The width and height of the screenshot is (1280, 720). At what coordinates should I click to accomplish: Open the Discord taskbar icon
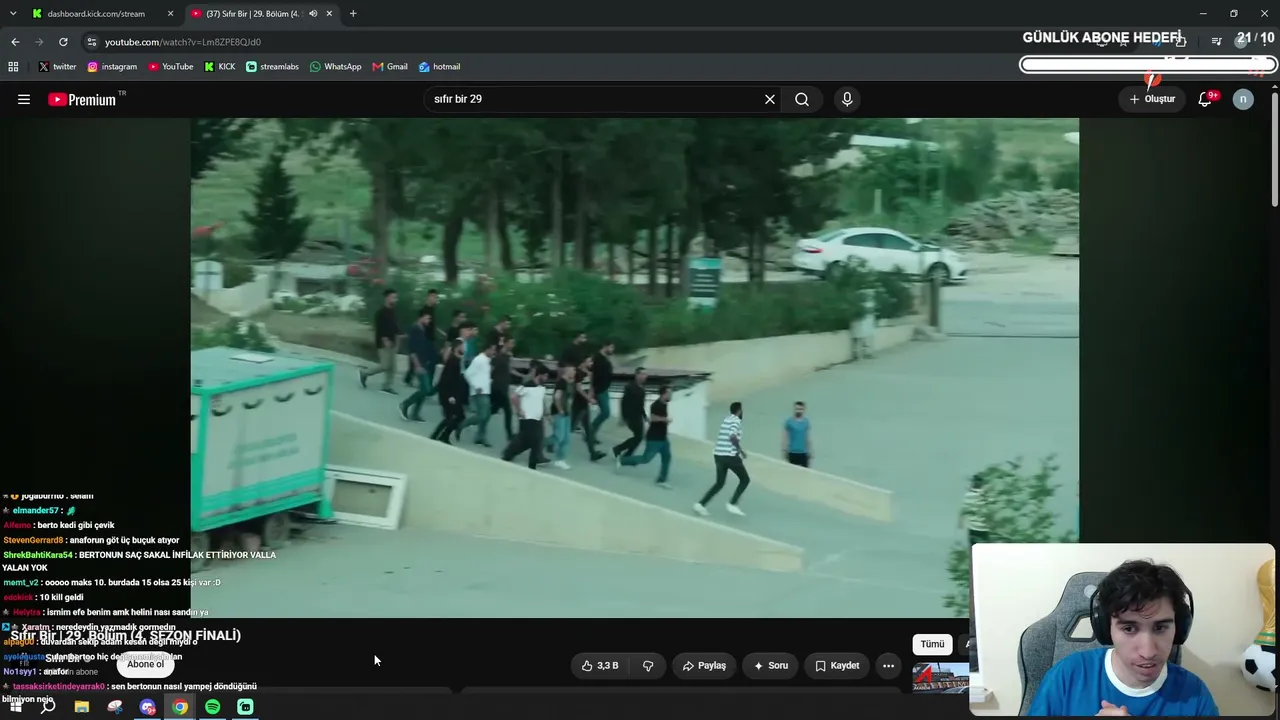[148, 707]
